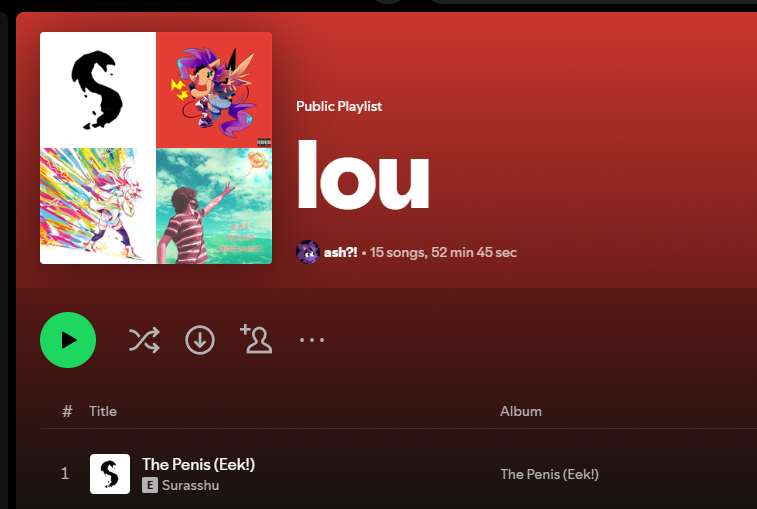Open the three-dots more options menu
The image size is (757, 509).
(312, 340)
